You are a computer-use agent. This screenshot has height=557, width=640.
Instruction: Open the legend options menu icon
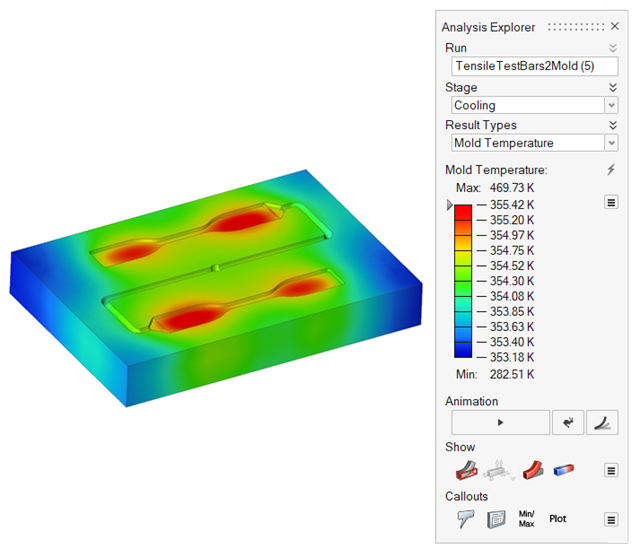click(x=610, y=203)
